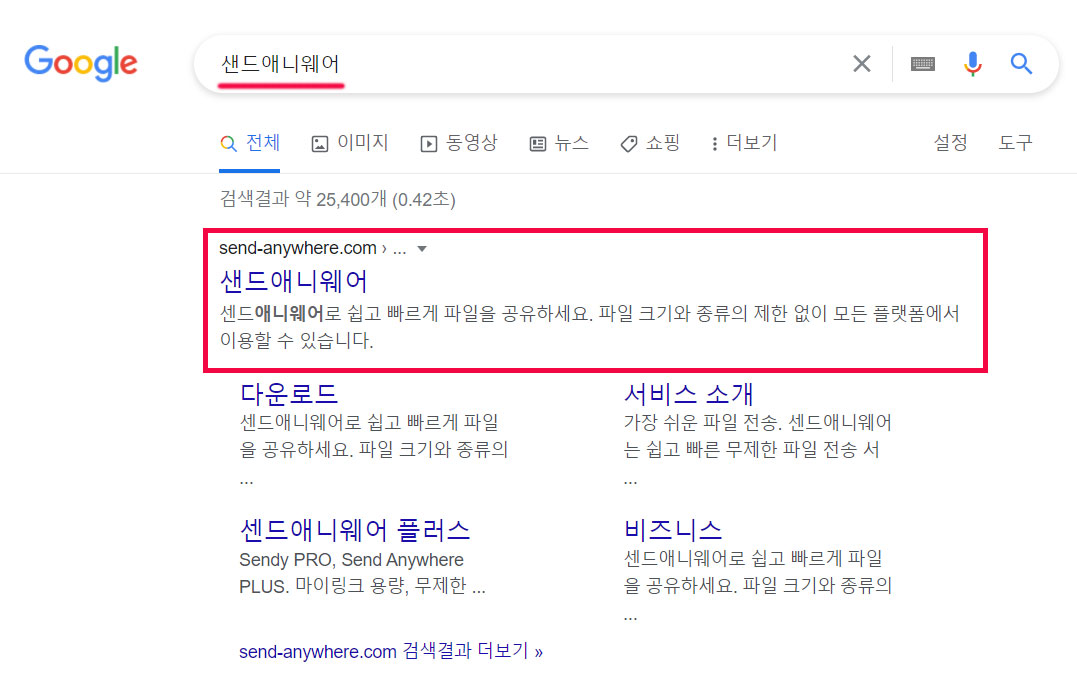This screenshot has width=1077, height=697.
Task: Switch to the 동영상 tab
Action: click(x=458, y=143)
